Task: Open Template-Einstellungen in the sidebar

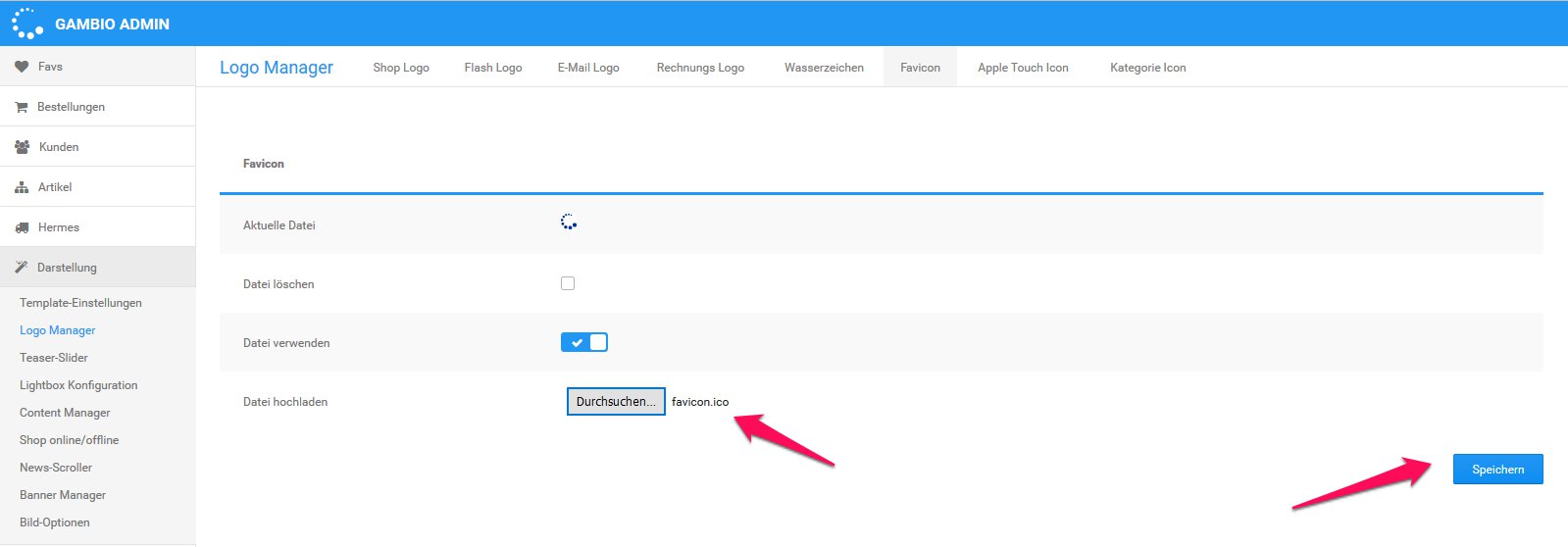Action: (80, 303)
